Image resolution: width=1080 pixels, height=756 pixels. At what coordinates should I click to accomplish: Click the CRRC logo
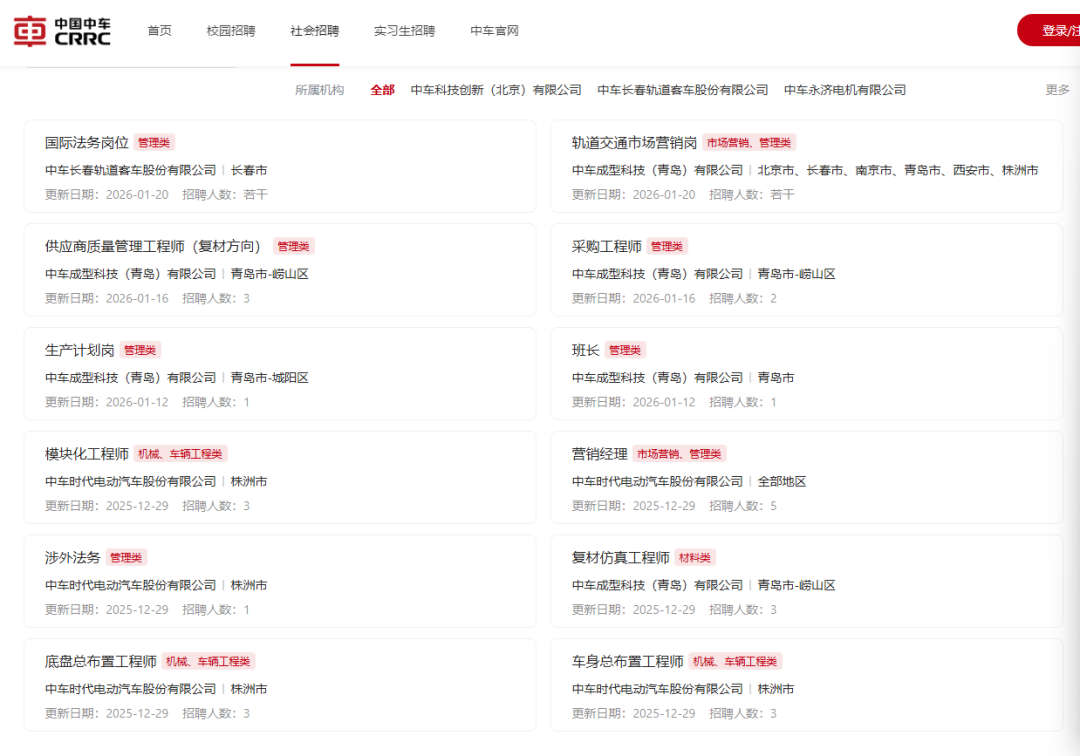[x=62, y=31]
